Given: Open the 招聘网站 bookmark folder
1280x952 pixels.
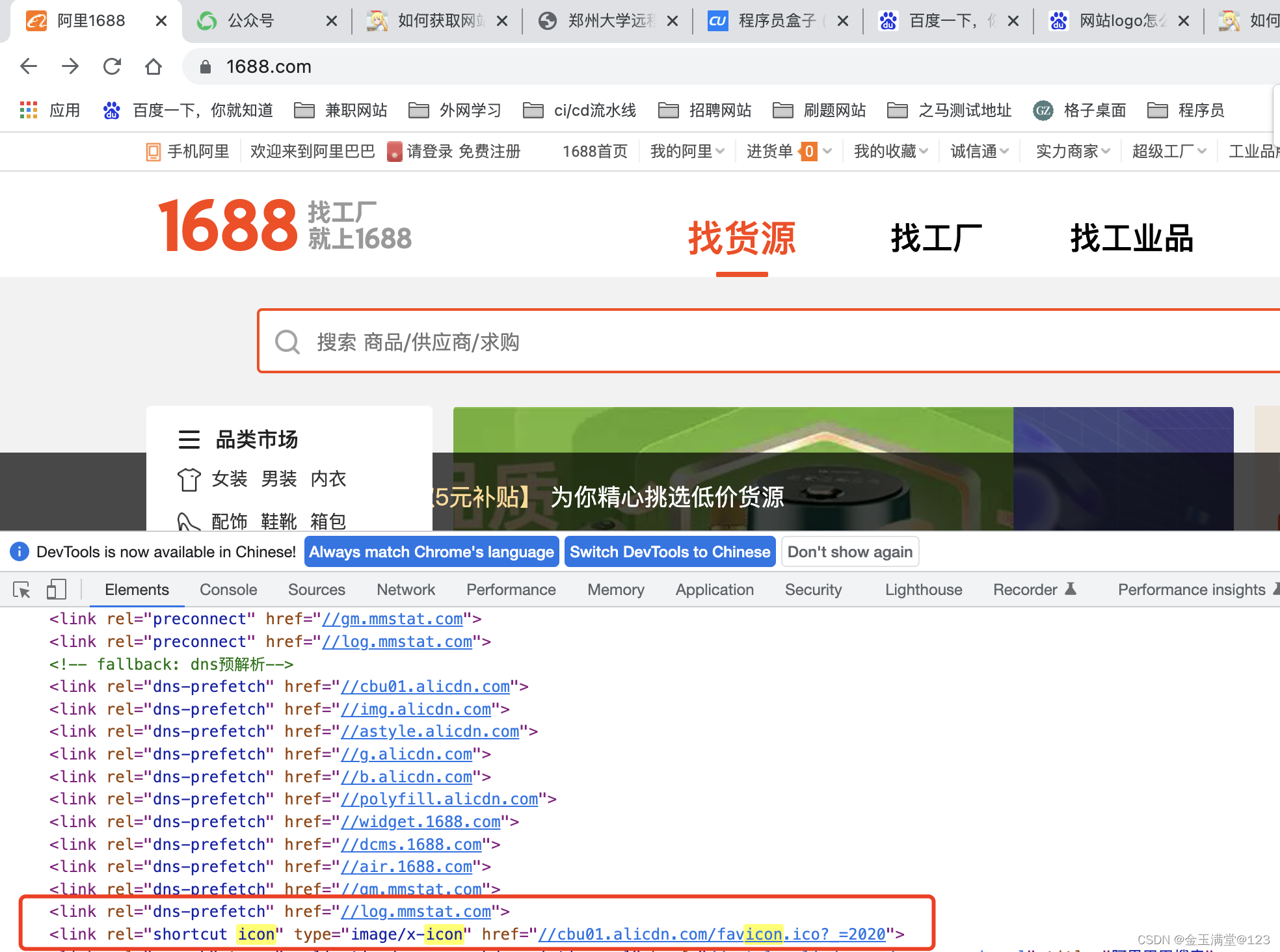Looking at the screenshot, I should 705,110.
